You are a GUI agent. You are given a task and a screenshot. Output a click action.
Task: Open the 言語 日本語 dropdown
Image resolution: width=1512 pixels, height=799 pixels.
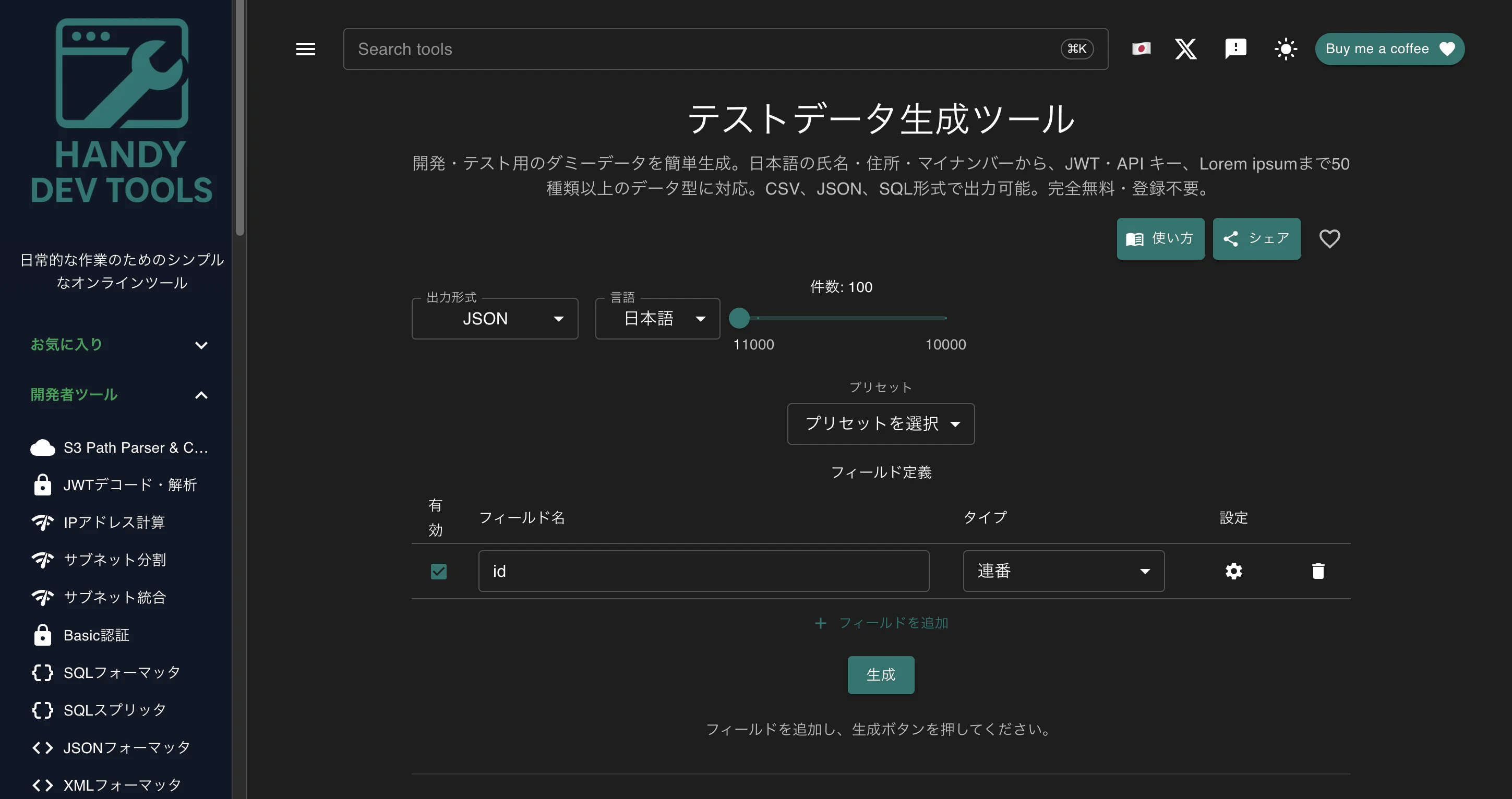(657, 319)
